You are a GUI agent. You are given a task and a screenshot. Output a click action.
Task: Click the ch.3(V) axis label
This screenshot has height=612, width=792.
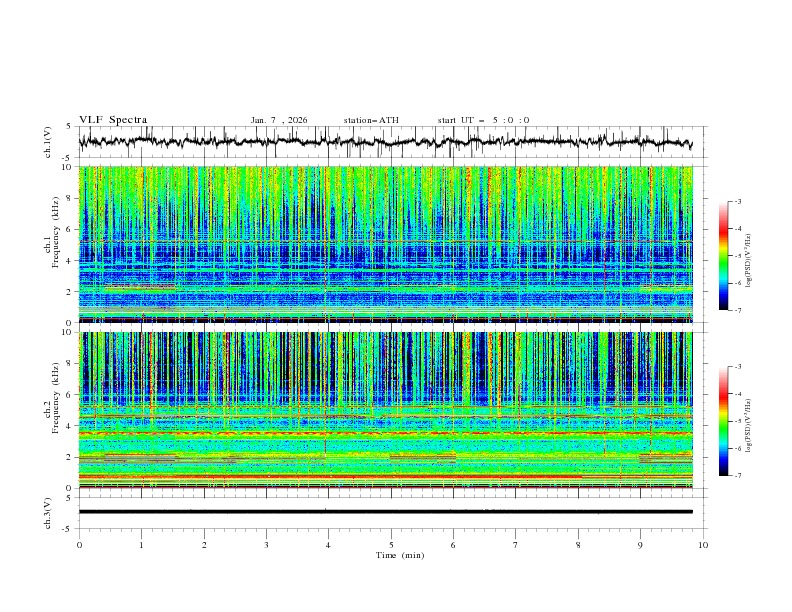pyautogui.click(x=49, y=511)
